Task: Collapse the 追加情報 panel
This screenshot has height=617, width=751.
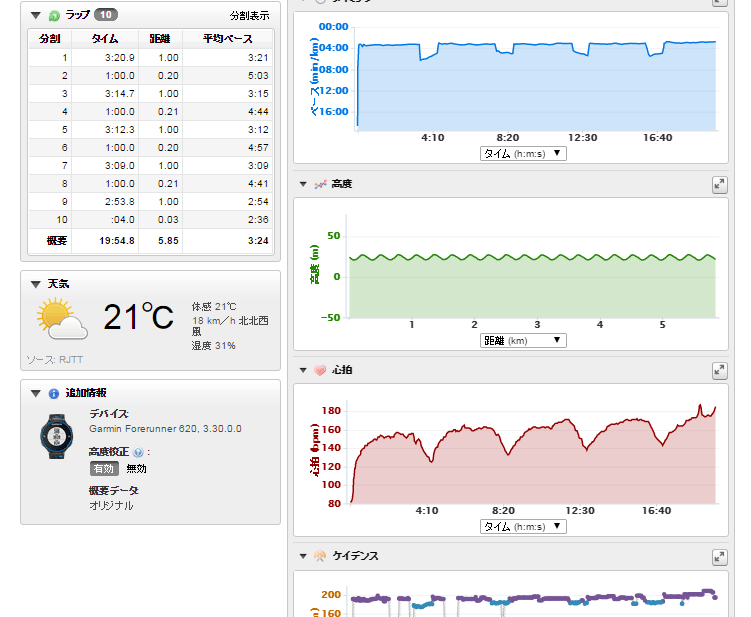Action: point(36,394)
